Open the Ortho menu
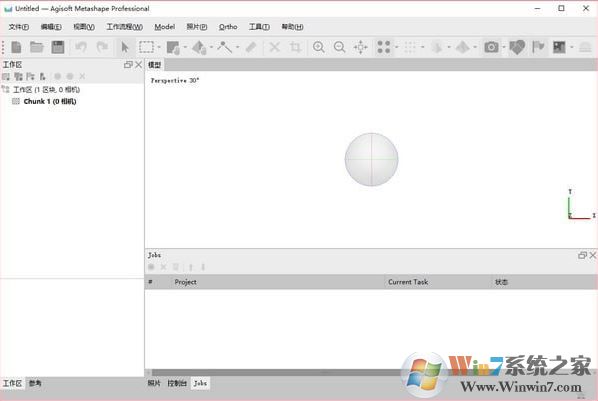598x401 pixels. coord(228,27)
